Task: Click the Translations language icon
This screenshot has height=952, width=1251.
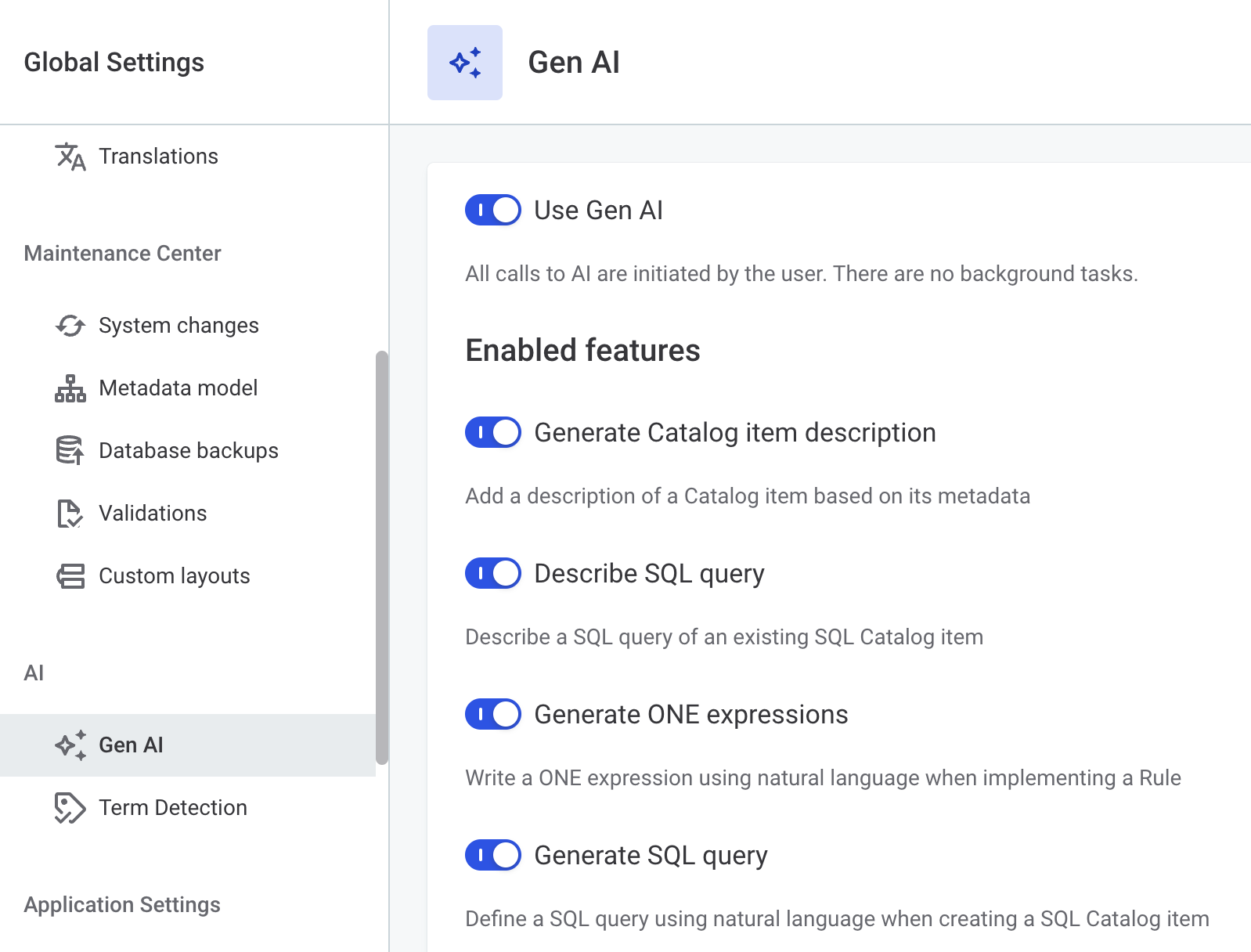Action: click(70, 157)
